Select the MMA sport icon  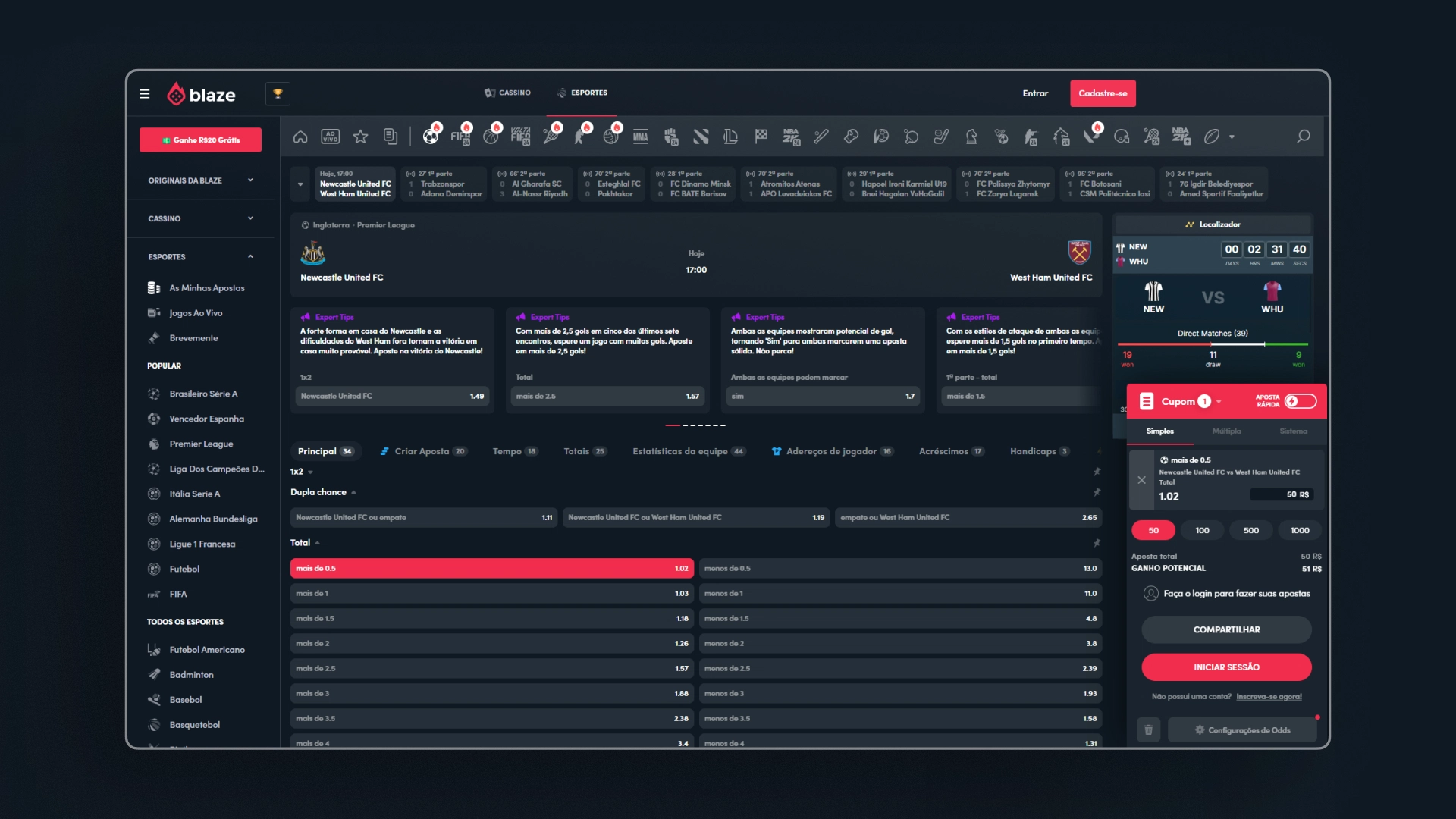tap(641, 136)
